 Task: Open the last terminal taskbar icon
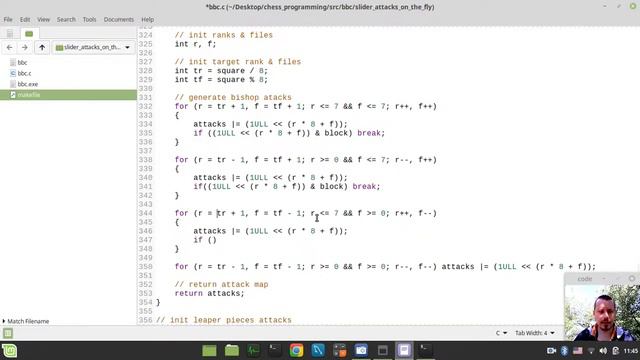click(x=426, y=351)
